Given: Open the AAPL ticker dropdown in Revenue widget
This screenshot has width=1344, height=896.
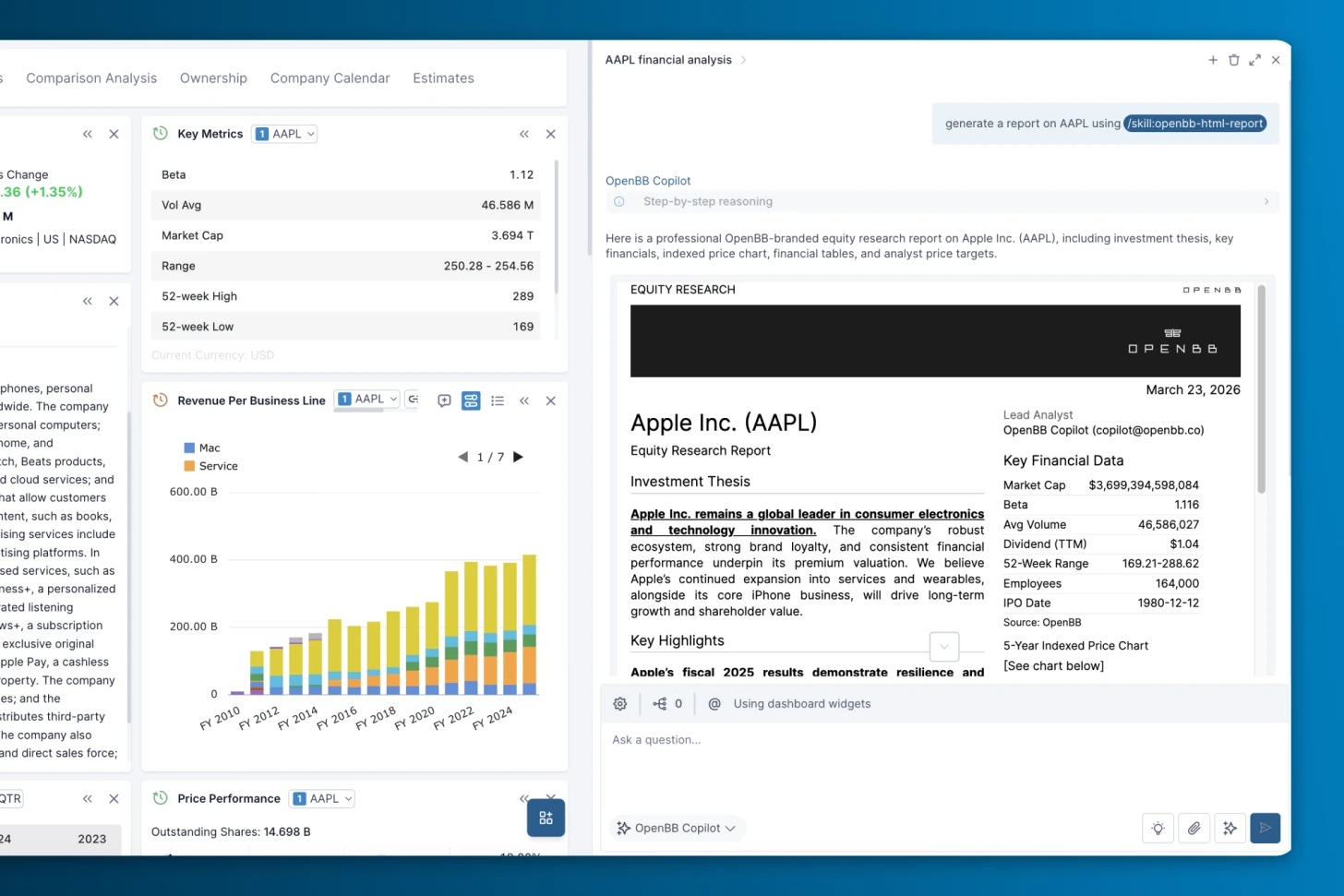Looking at the screenshot, I should [x=367, y=399].
